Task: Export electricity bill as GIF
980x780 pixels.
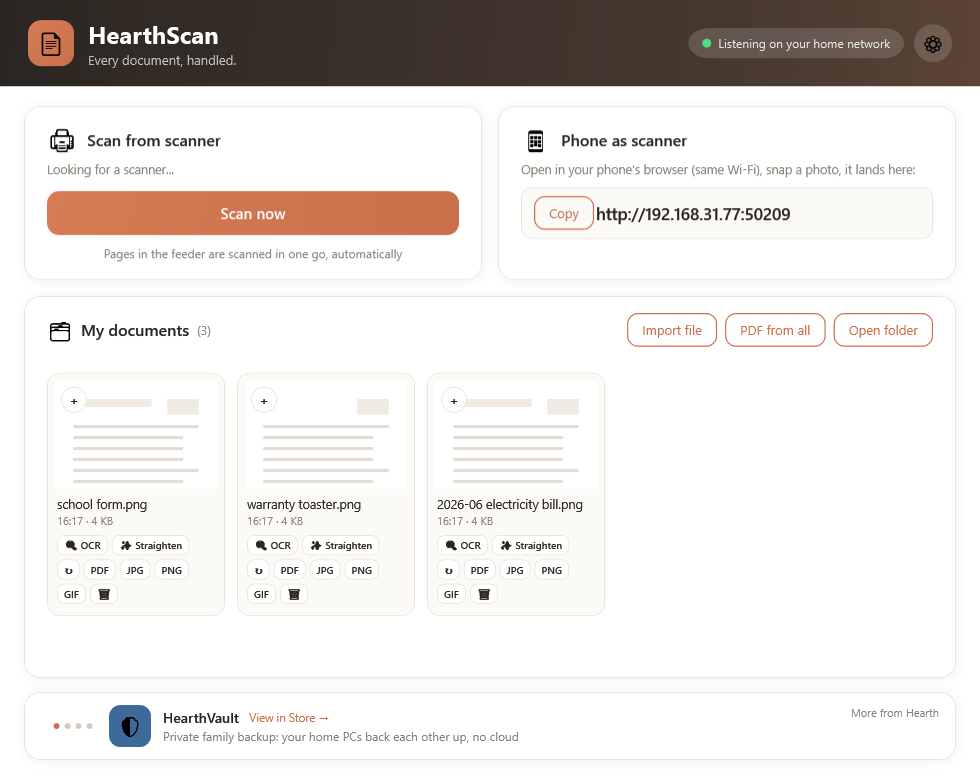Action: (x=451, y=594)
